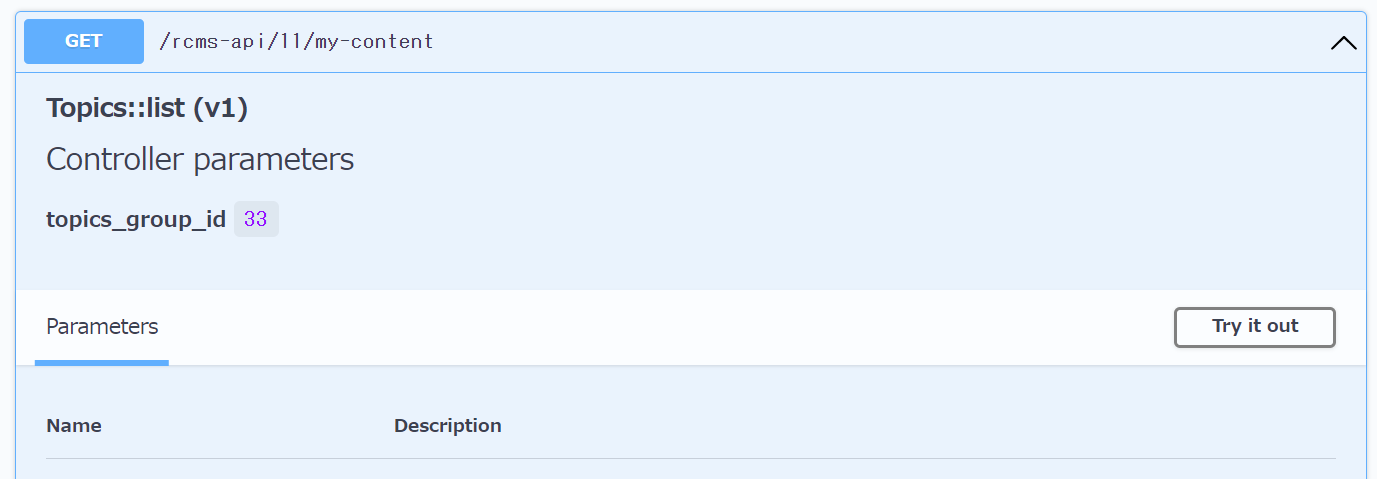The image size is (1377, 479).
Task: Click the Description column header
Action: [x=447, y=425]
